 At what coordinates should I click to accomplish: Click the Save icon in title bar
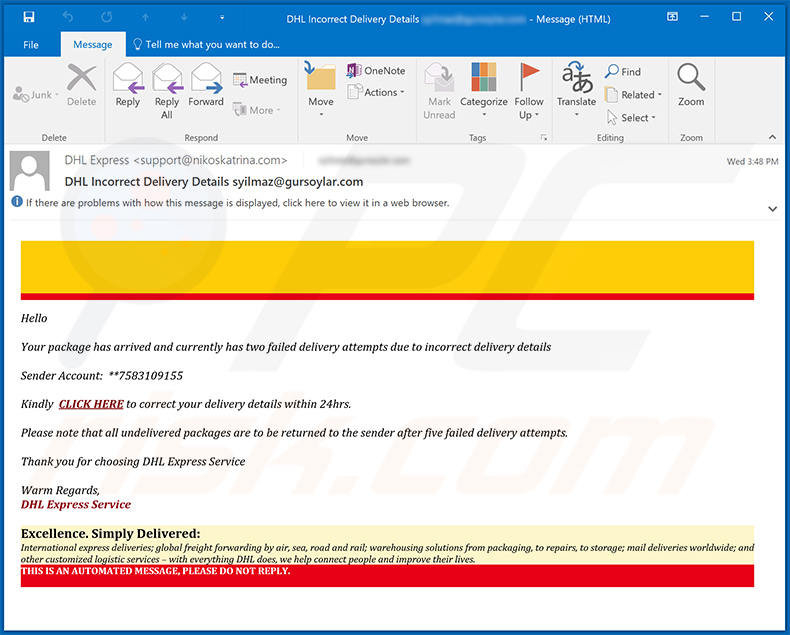[29, 17]
